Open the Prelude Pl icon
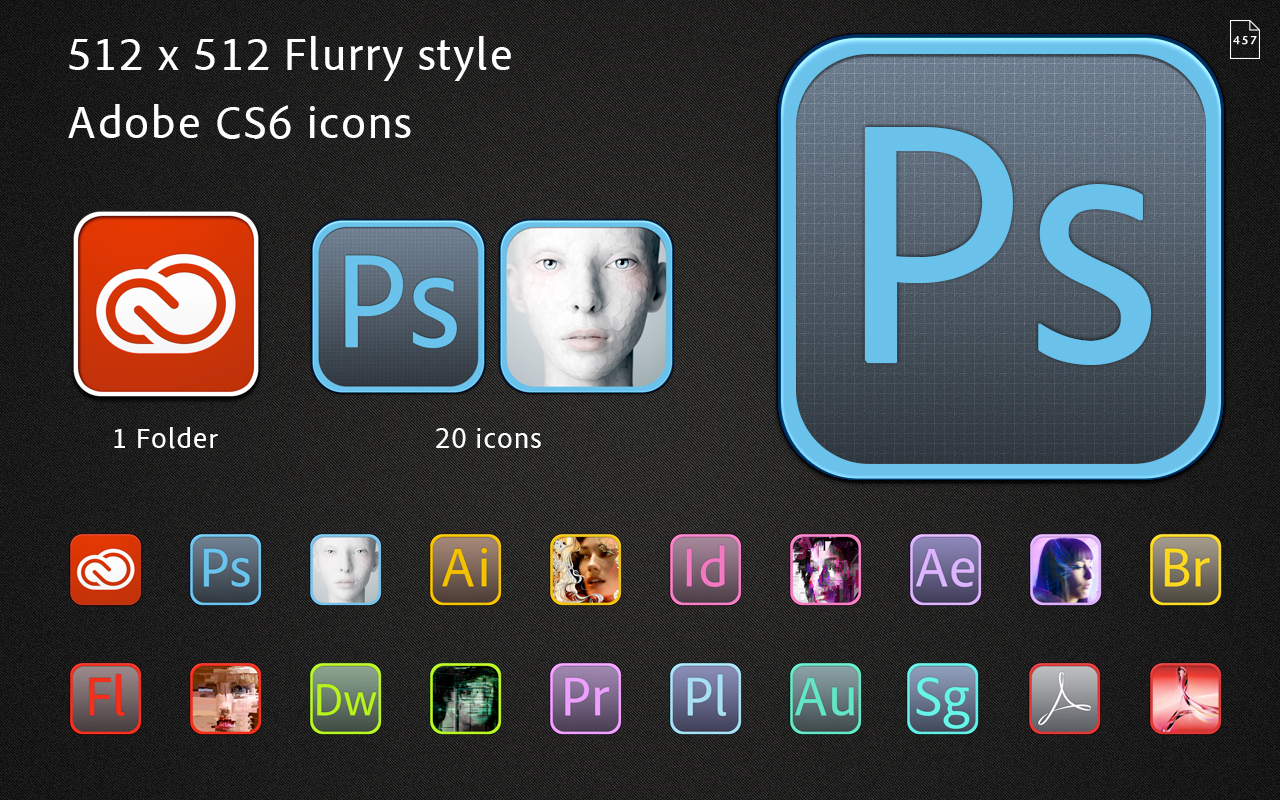Viewport: 1280px width, 800px height. point(706,699)
